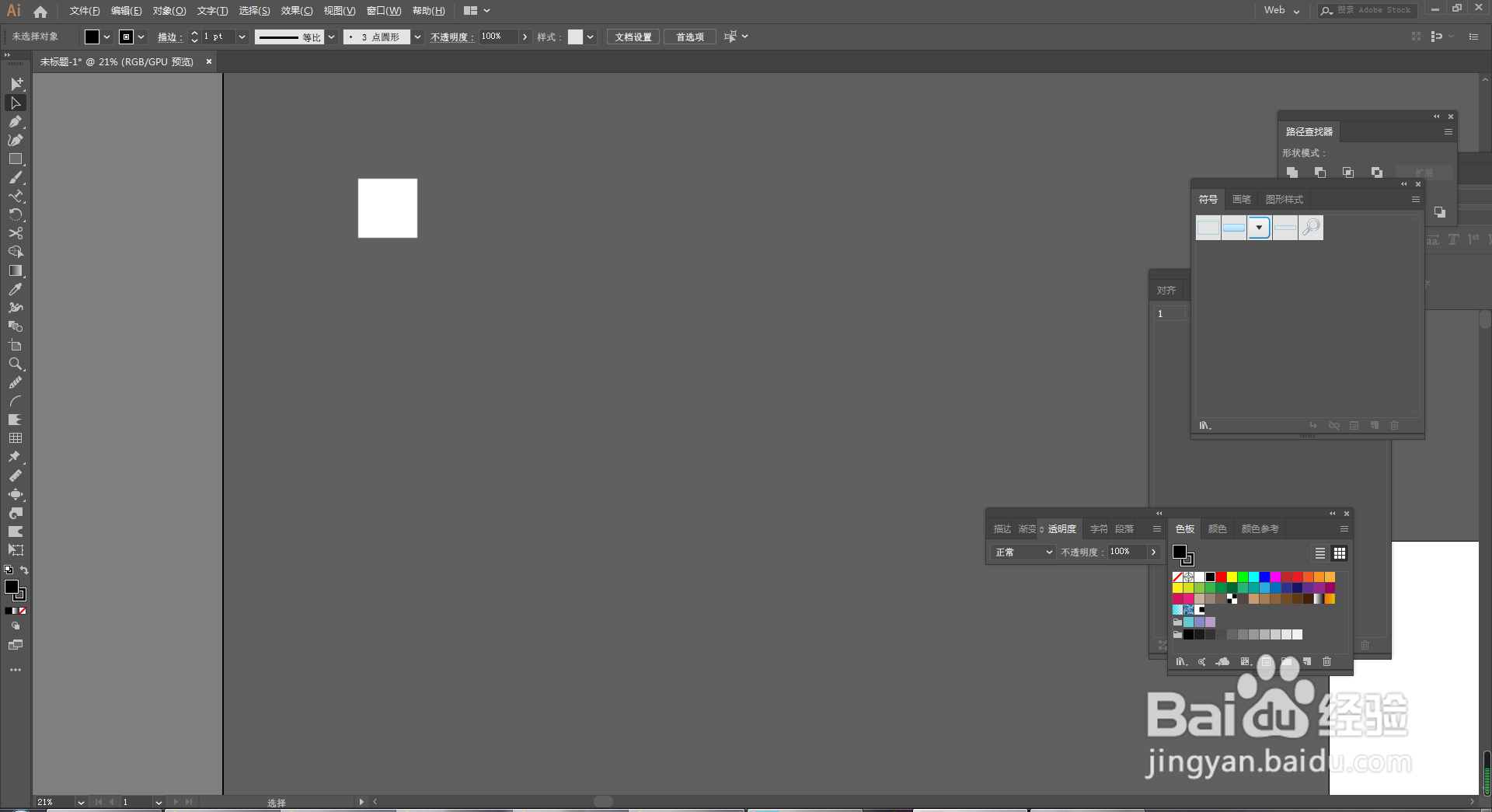The width and height of the screenshot is (1492, 812).
Task: Pick the red swatch in Swatches panel
Action: [x=1222, y=577]
